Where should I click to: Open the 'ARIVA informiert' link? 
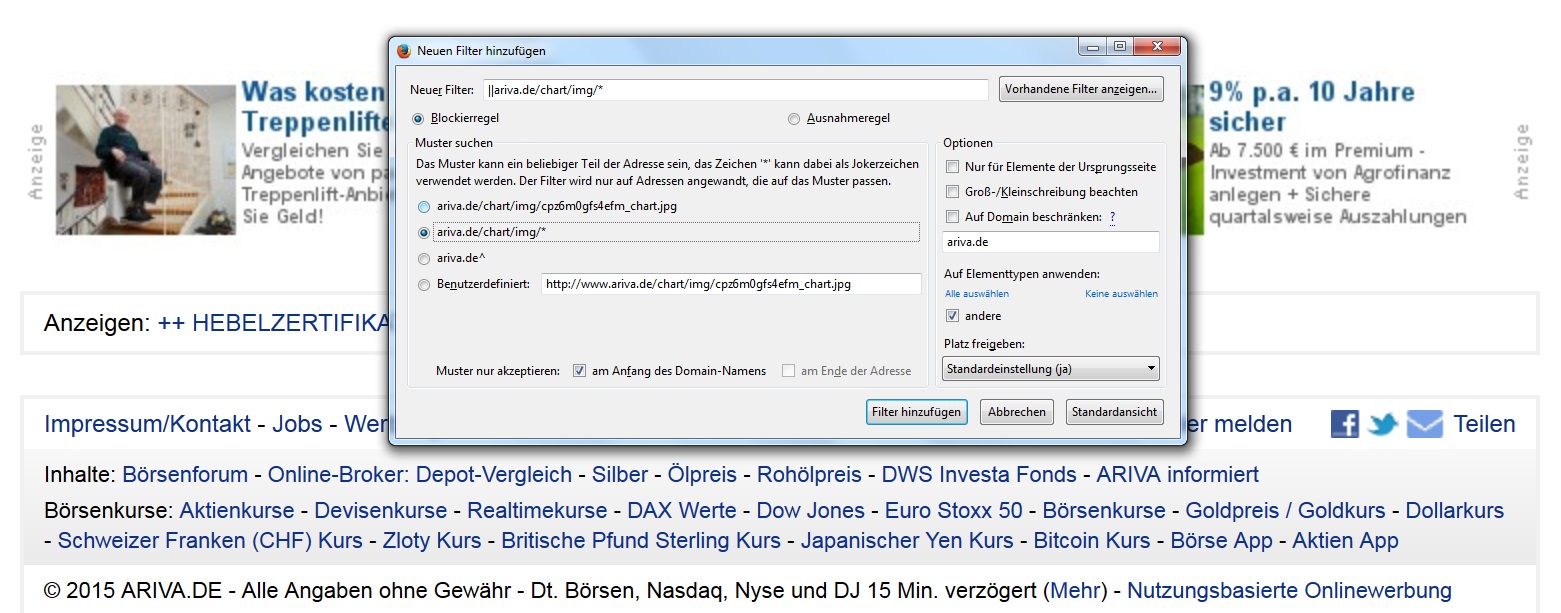(x=1178, y=475)
